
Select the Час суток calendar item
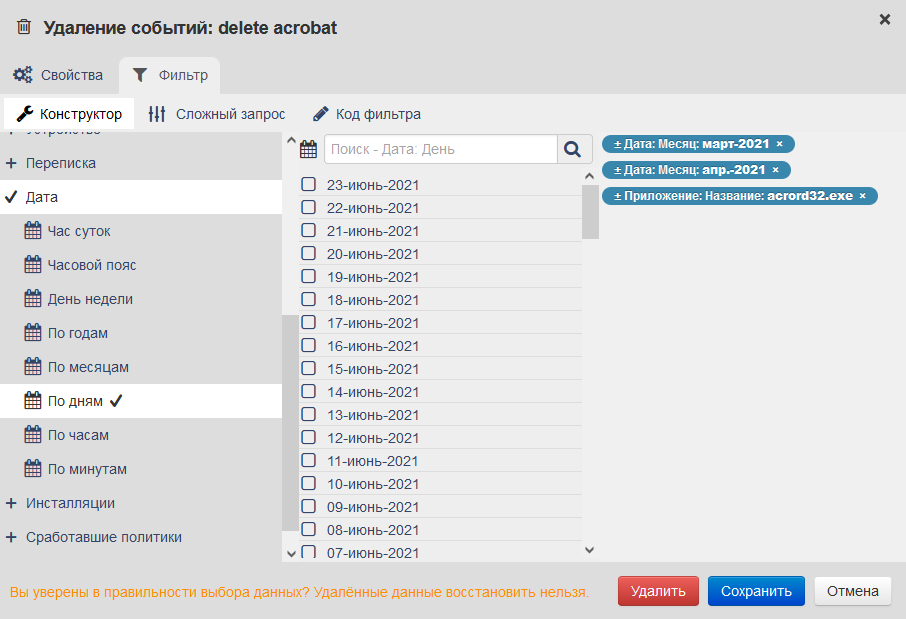click(78, 231)
